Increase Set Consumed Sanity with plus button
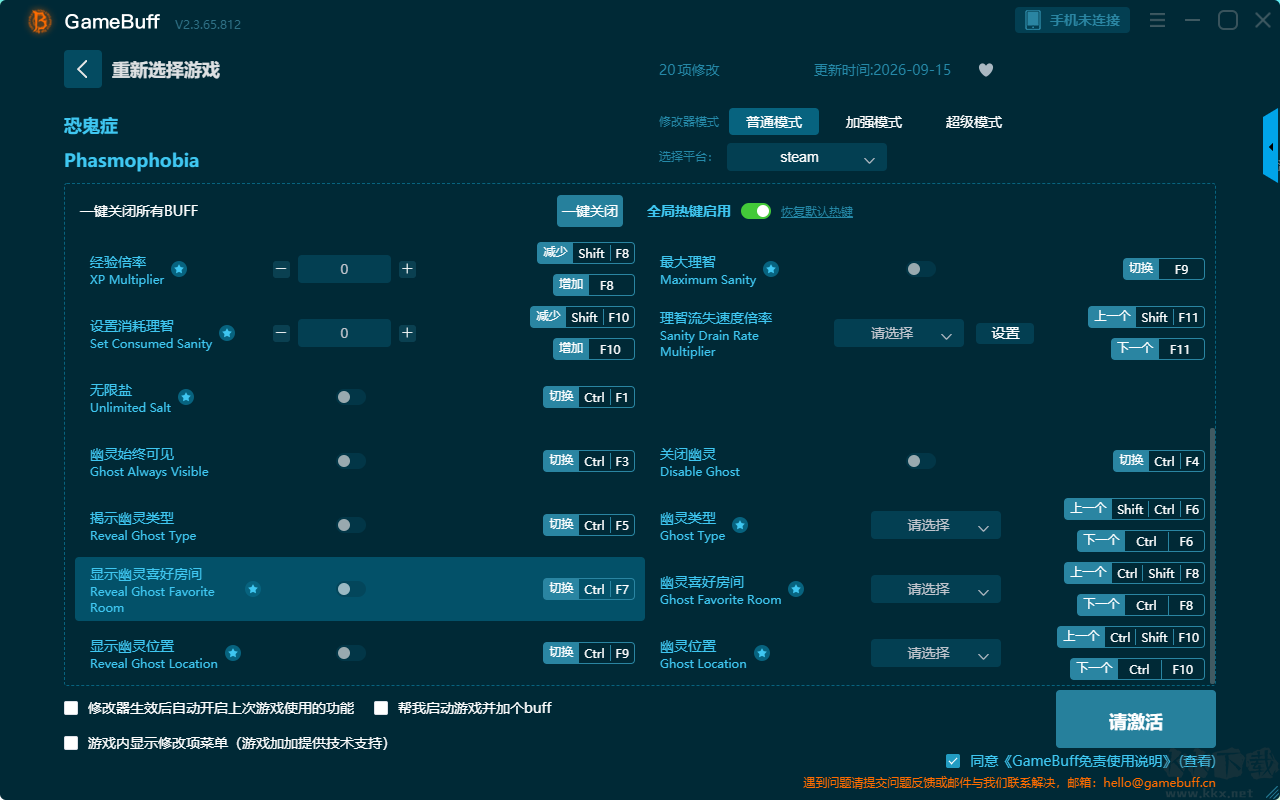The height and width of the screenshot is (800, 1280). click(407, 333)
